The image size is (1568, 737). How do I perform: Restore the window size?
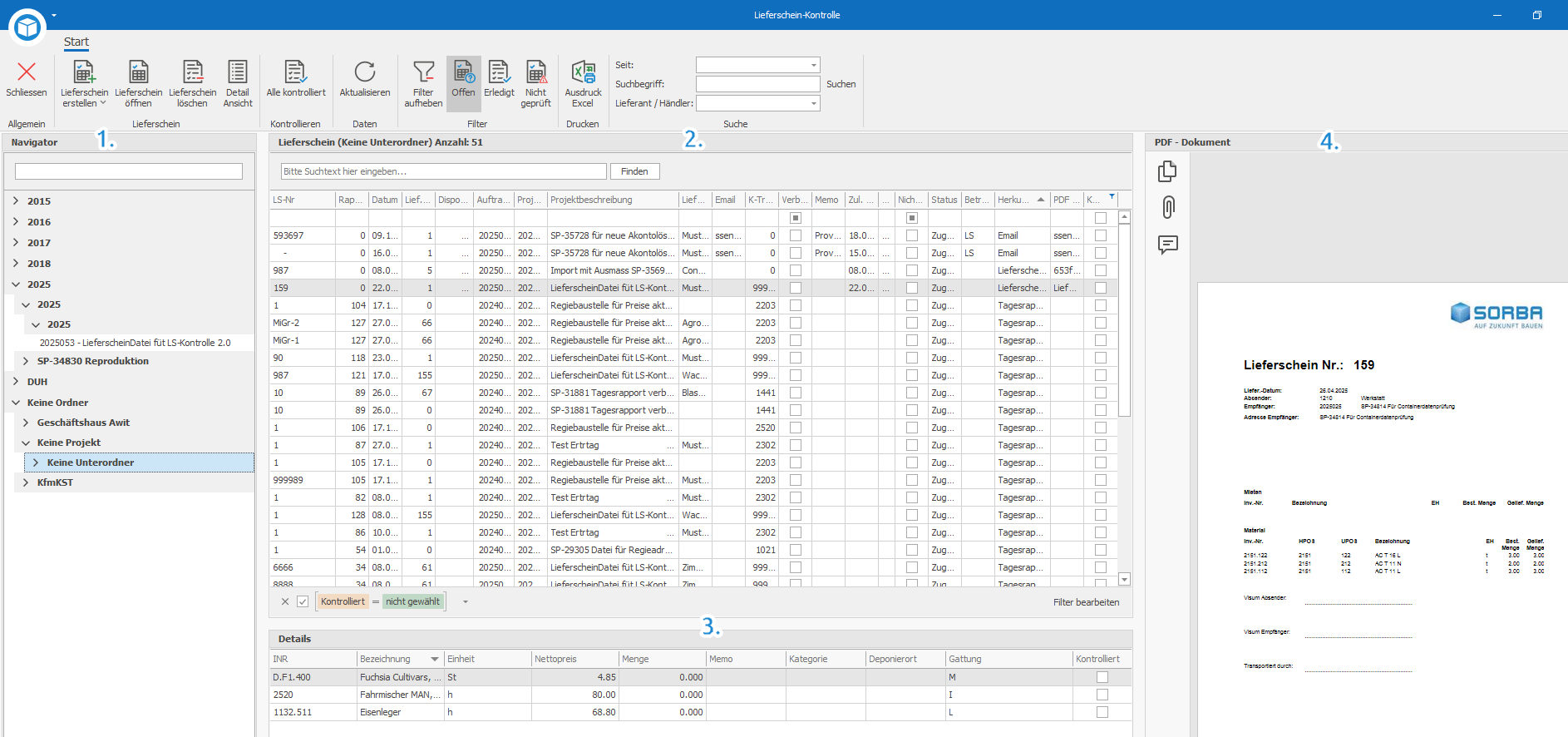pos(1537,15)
